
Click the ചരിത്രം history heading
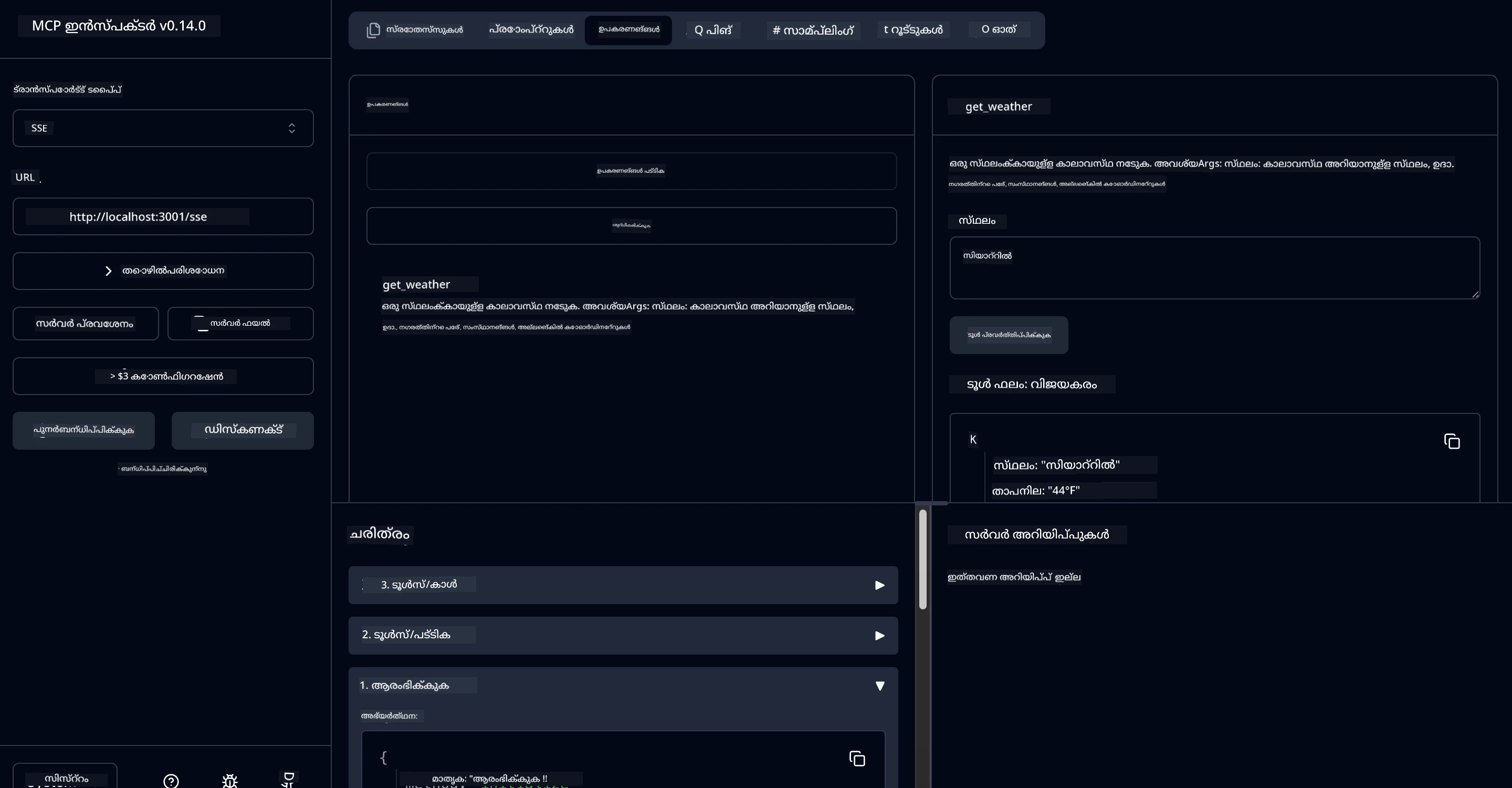(380, 534)
